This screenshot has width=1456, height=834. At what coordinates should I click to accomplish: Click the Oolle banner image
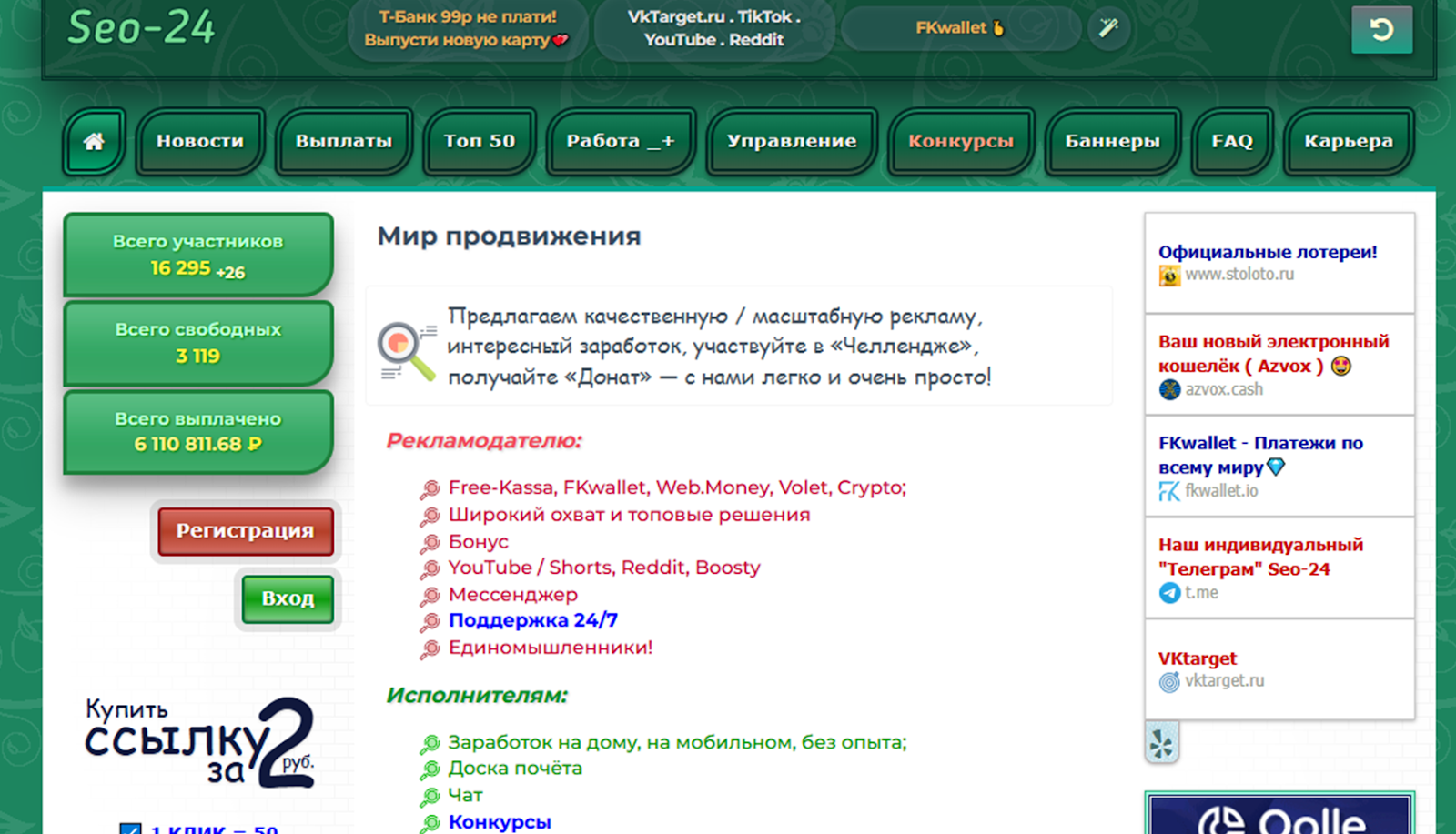pos(1279,814)
